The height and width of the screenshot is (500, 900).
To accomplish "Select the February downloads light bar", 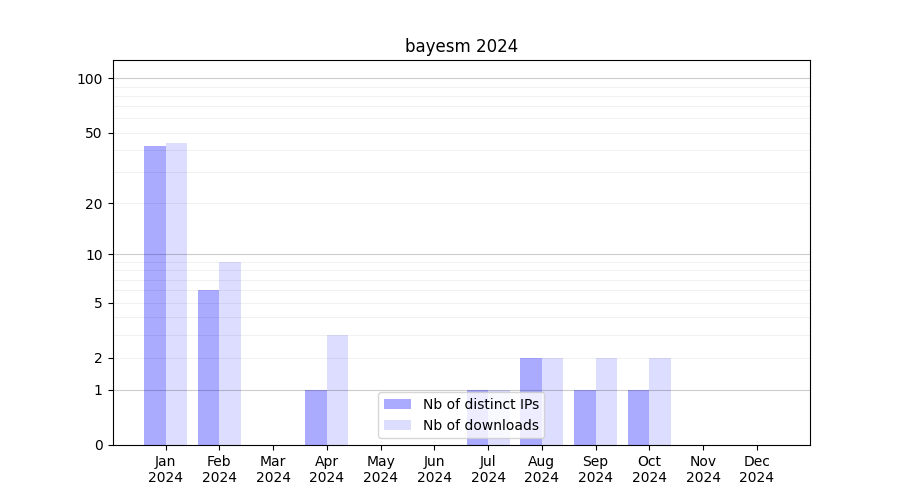I will pyautogui.click(x=230, y=353).
